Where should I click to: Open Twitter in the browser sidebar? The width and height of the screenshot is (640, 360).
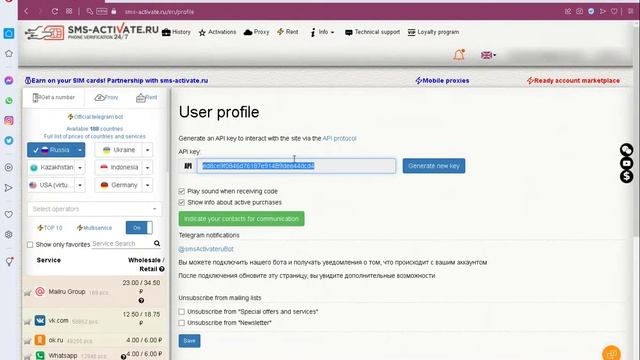[9, 140]
